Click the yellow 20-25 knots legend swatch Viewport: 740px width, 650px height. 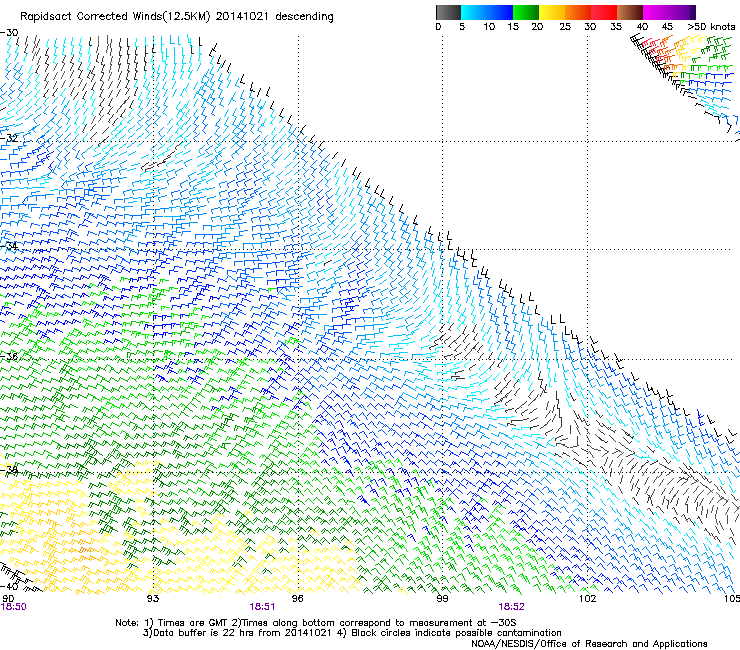552,12
